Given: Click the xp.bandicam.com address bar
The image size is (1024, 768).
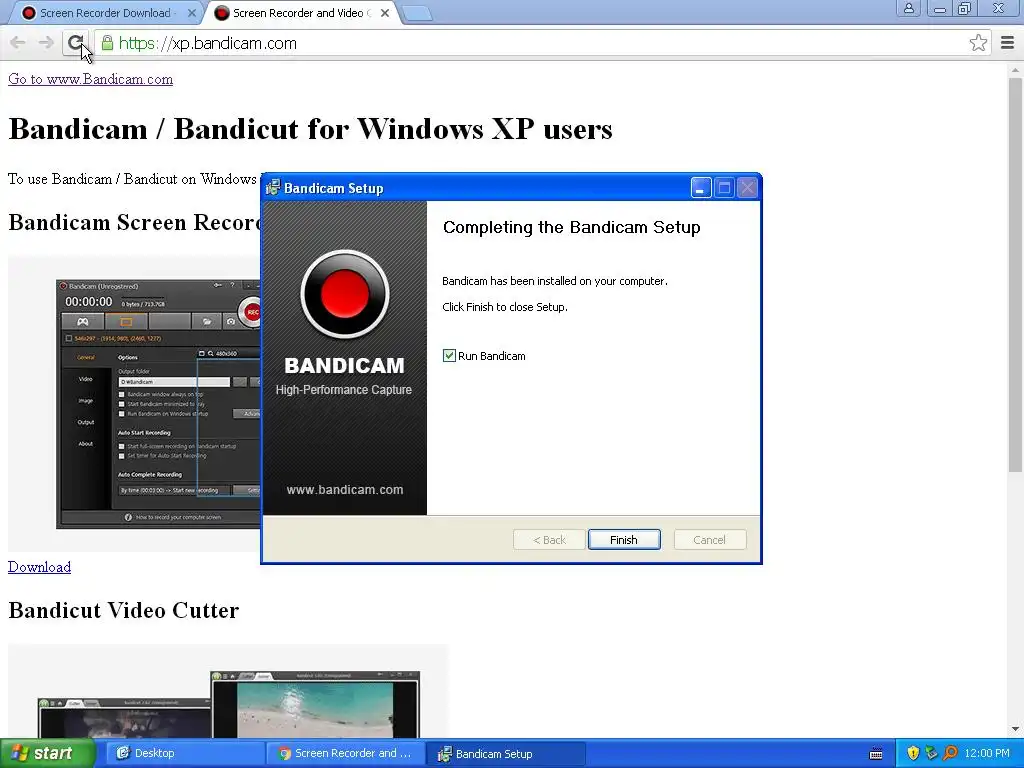Looking at the screenshot, I should tap(542, 43).
